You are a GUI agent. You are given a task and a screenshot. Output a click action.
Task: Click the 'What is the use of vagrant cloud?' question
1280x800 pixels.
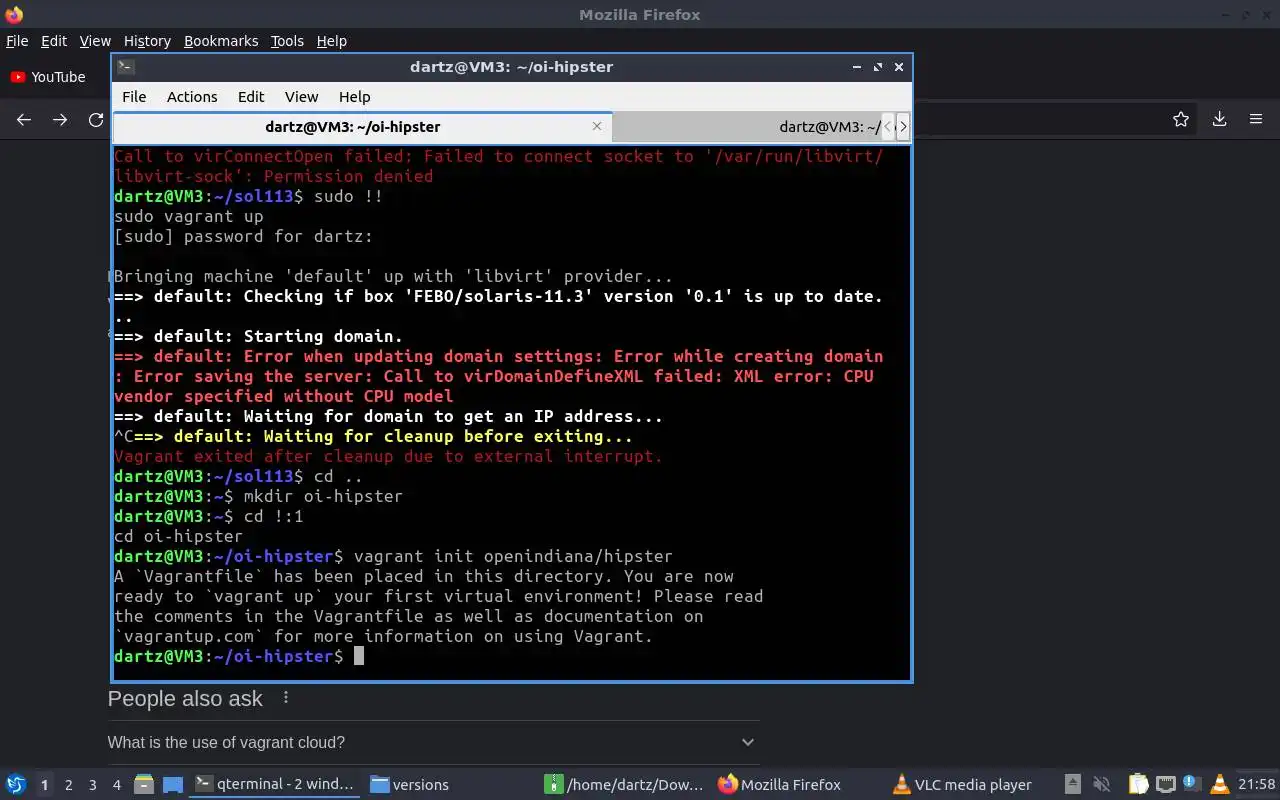coord(226,742)
